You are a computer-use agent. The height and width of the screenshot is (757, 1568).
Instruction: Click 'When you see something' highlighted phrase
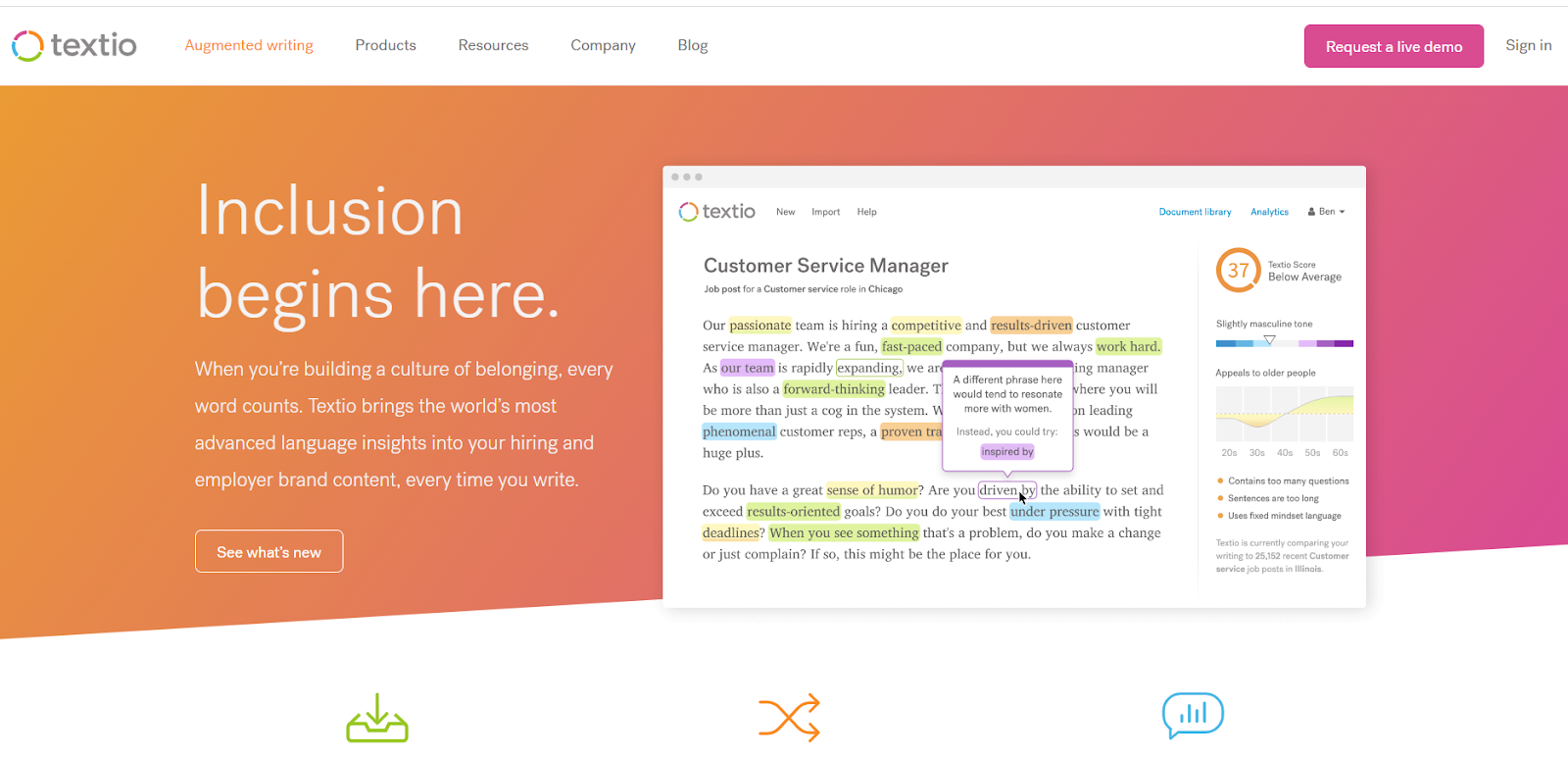(x=844, y=533)
